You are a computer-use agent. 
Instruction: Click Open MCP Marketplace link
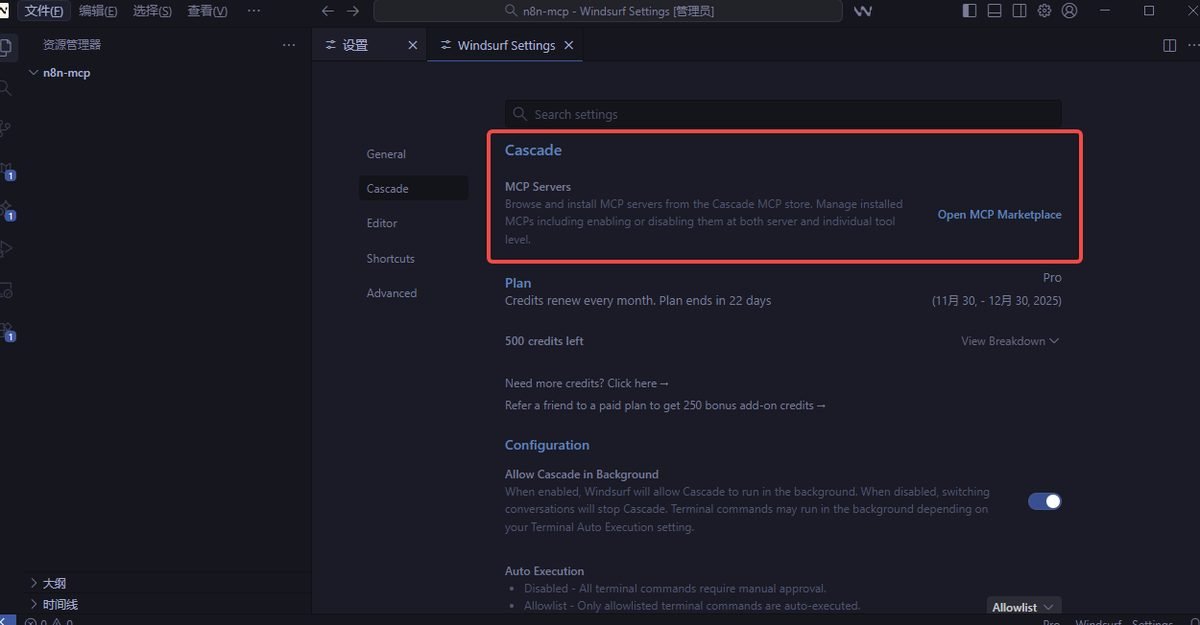point(999,215)
